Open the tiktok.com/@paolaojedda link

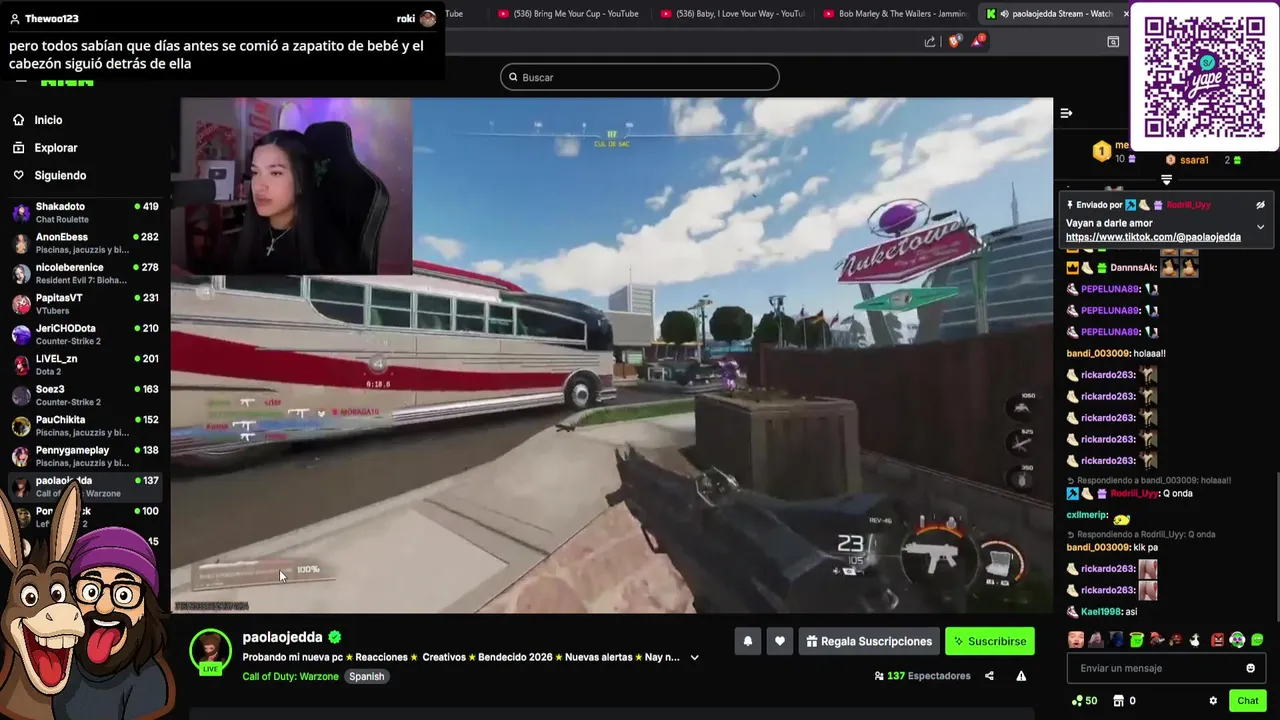tap(1153, 237)
